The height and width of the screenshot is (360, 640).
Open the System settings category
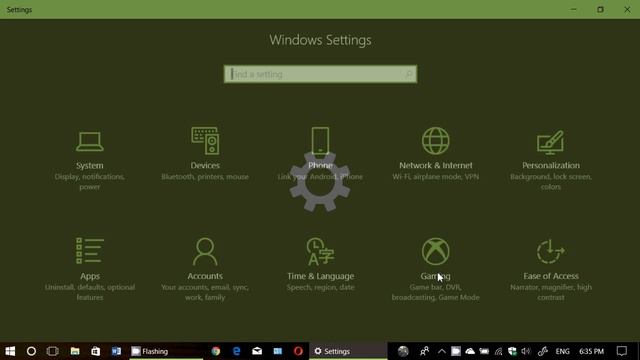point(89,161)
